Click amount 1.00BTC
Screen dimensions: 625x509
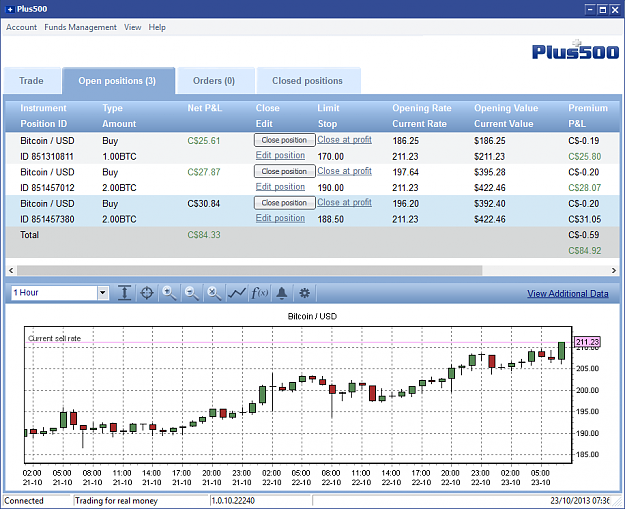tap(119, 157)
